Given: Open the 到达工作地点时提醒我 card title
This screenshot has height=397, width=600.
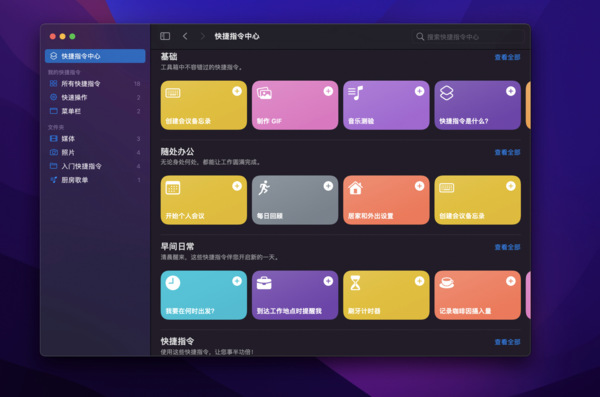Looking at the screenshot, I should (289, 311).
